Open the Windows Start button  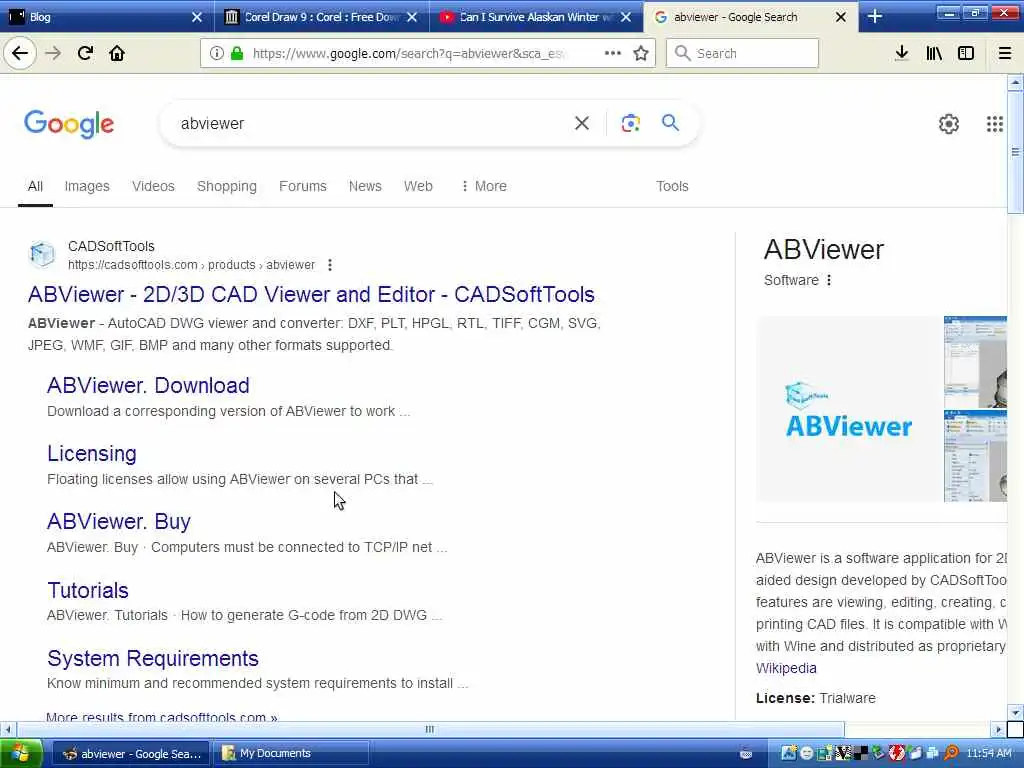(x=21, y=753)
